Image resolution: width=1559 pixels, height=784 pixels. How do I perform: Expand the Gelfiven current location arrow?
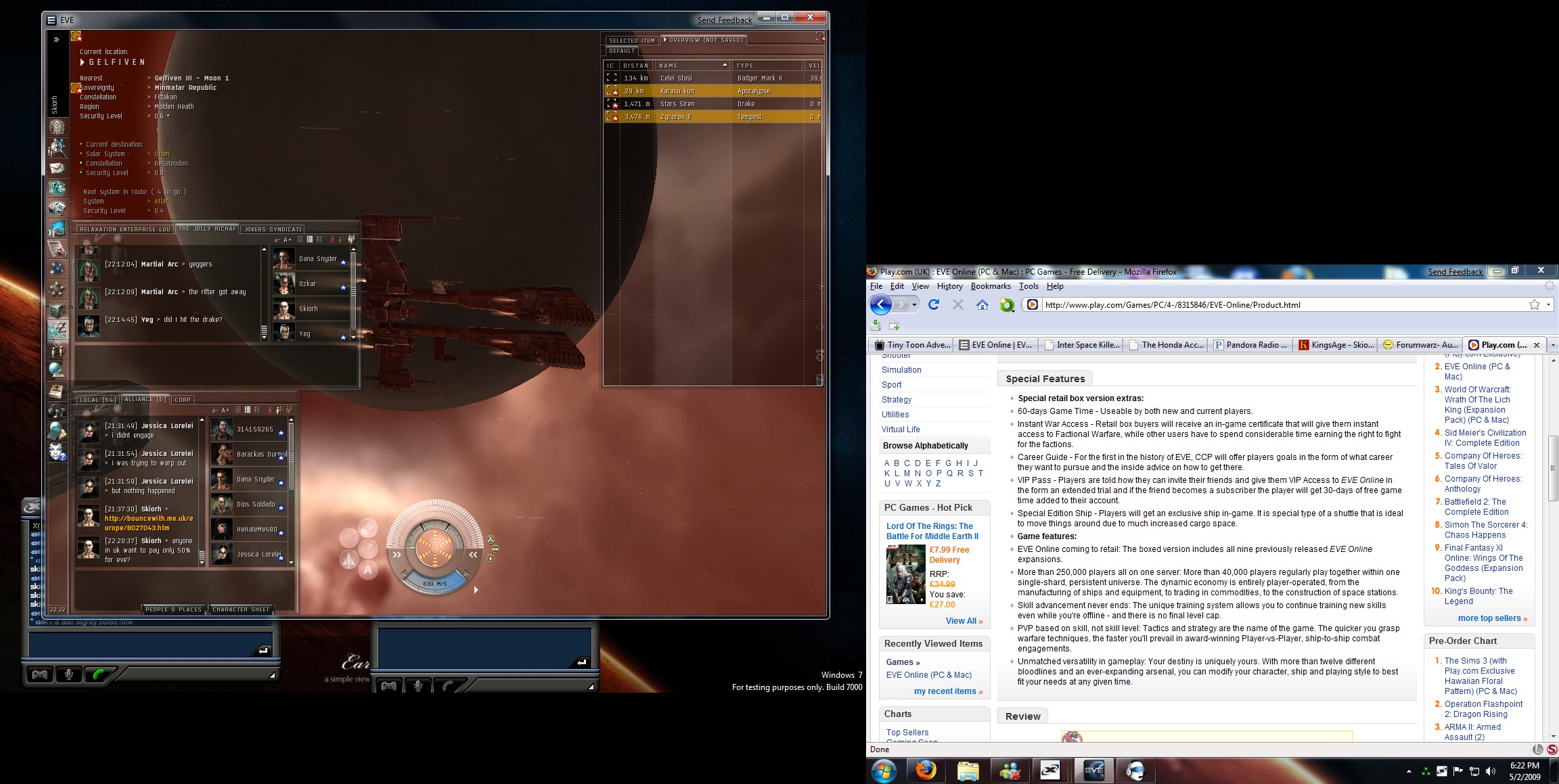click(83, 62)
